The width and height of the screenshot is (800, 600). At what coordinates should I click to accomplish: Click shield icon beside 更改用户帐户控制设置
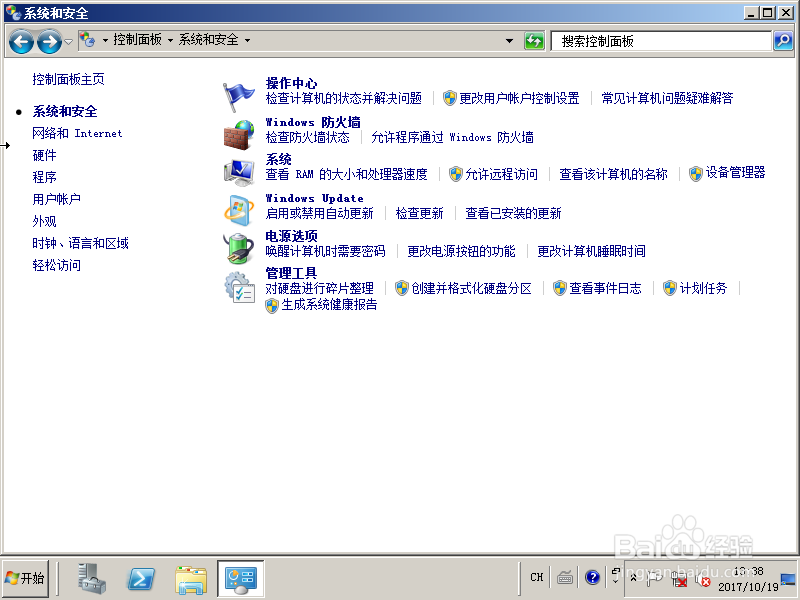(449, 98)
